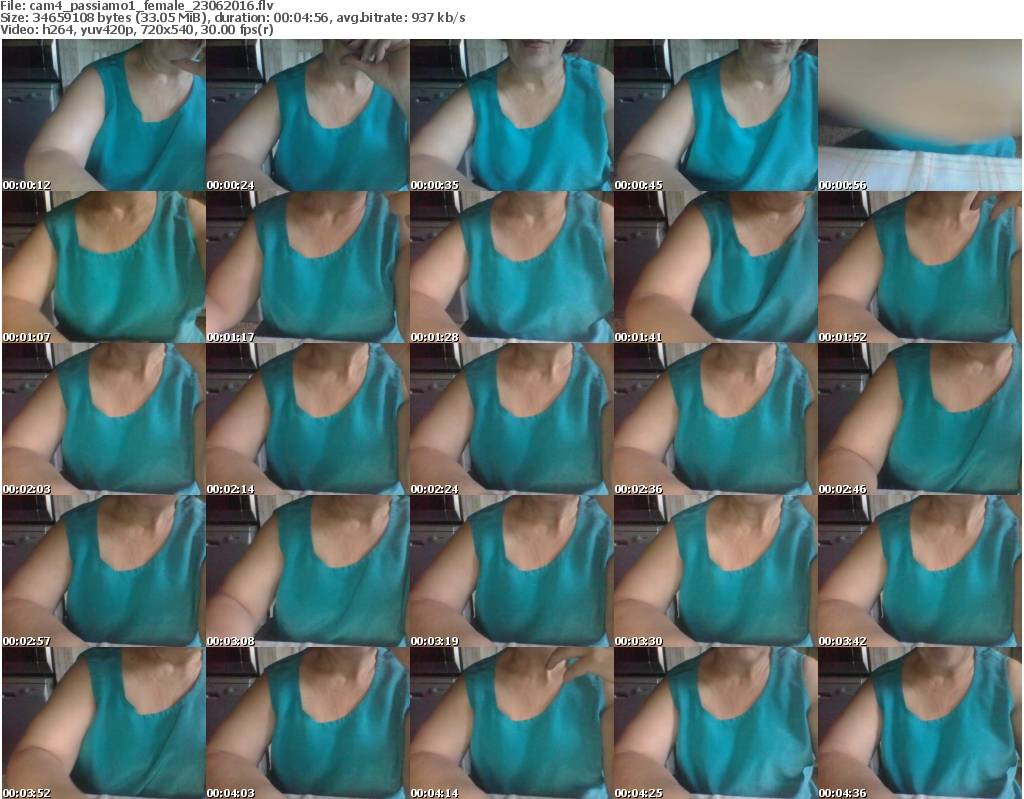View the snapshot timestamped 00:03:52
The height and width of the screenshot is (799, 1024).
point(104,723)
